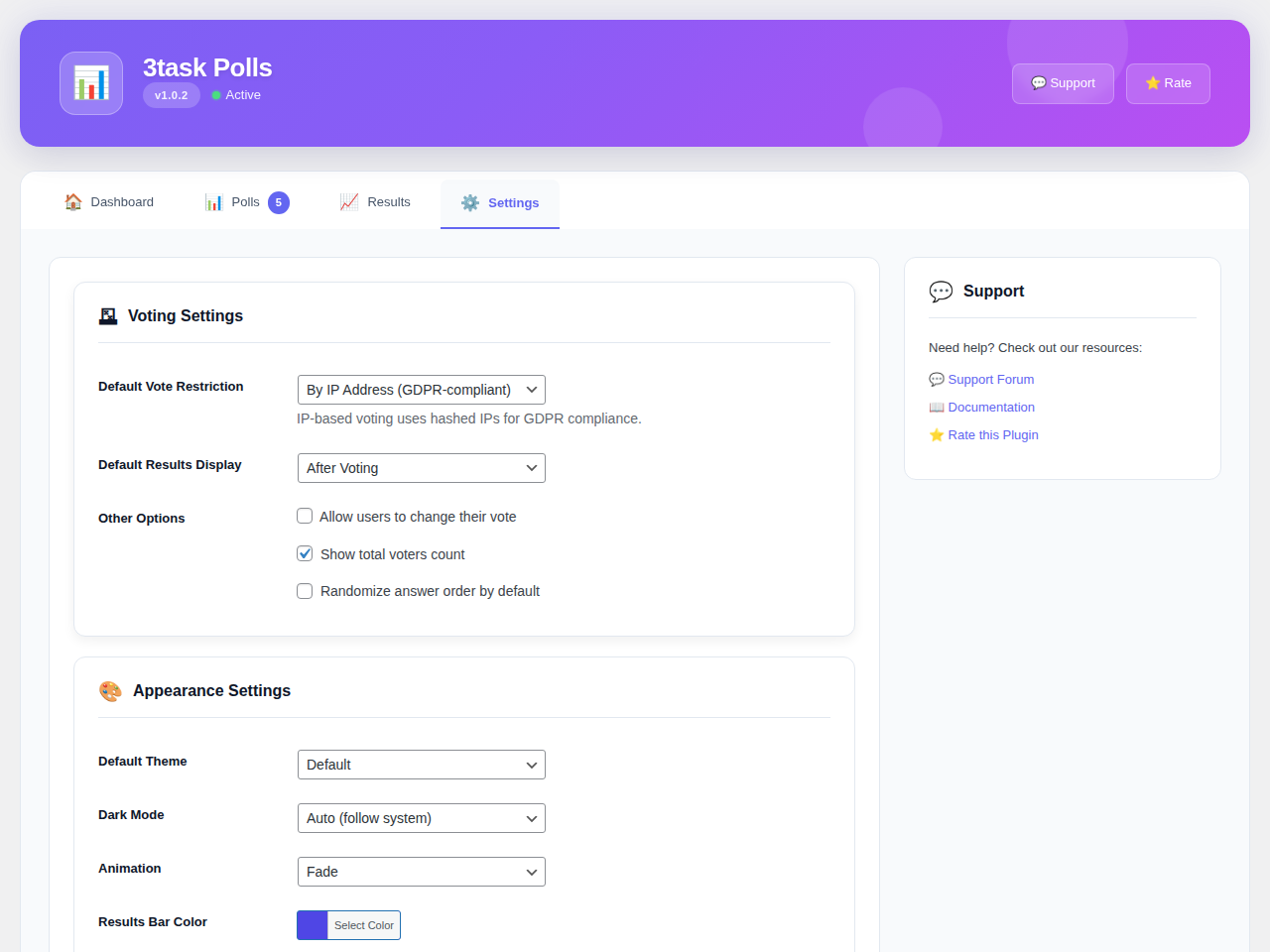This screenshot has width=1270, height=952.
Task: Click the Appearance Settings palette icon
Action: tap(110, 691)
